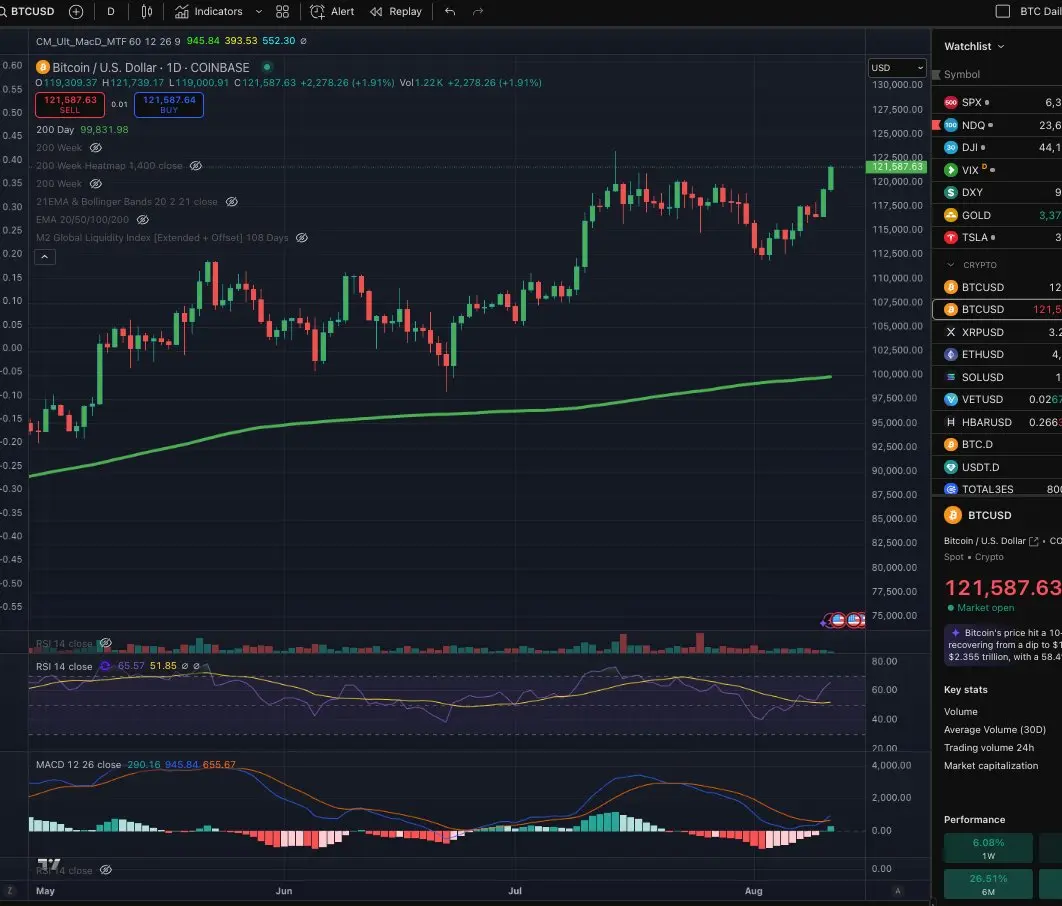Select GOLD in the watchlist
Image resolution: width=1062 pixels, height=906 pixels.
(997, 215)
